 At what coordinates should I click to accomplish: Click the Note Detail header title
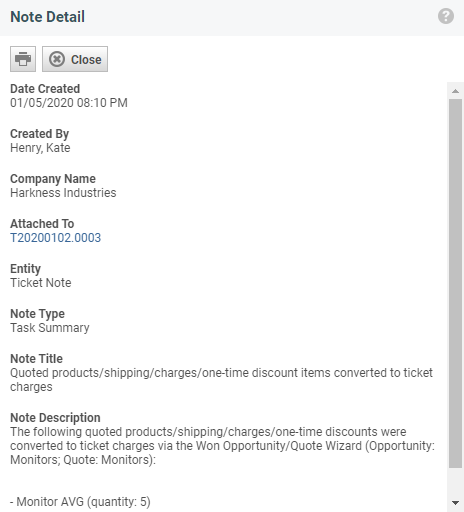(x=48, y=17)
